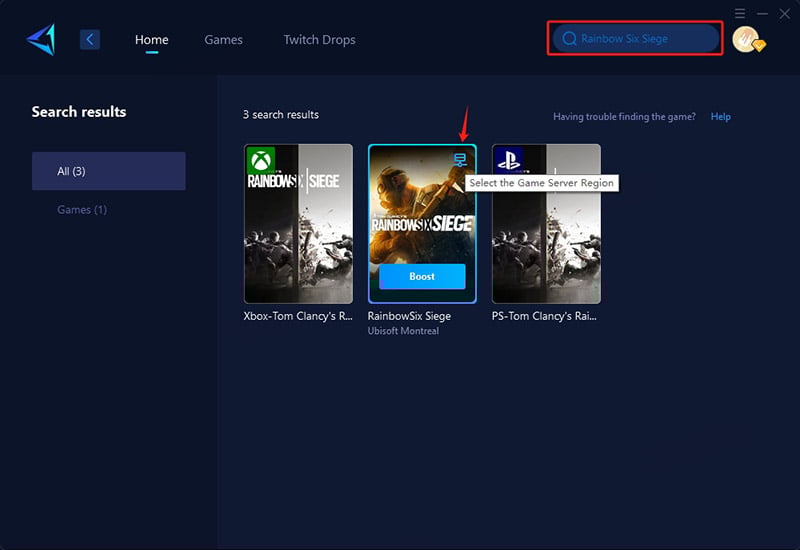Click the Search results heading
The height and width of the screenshot is (550, 800).
79,112
